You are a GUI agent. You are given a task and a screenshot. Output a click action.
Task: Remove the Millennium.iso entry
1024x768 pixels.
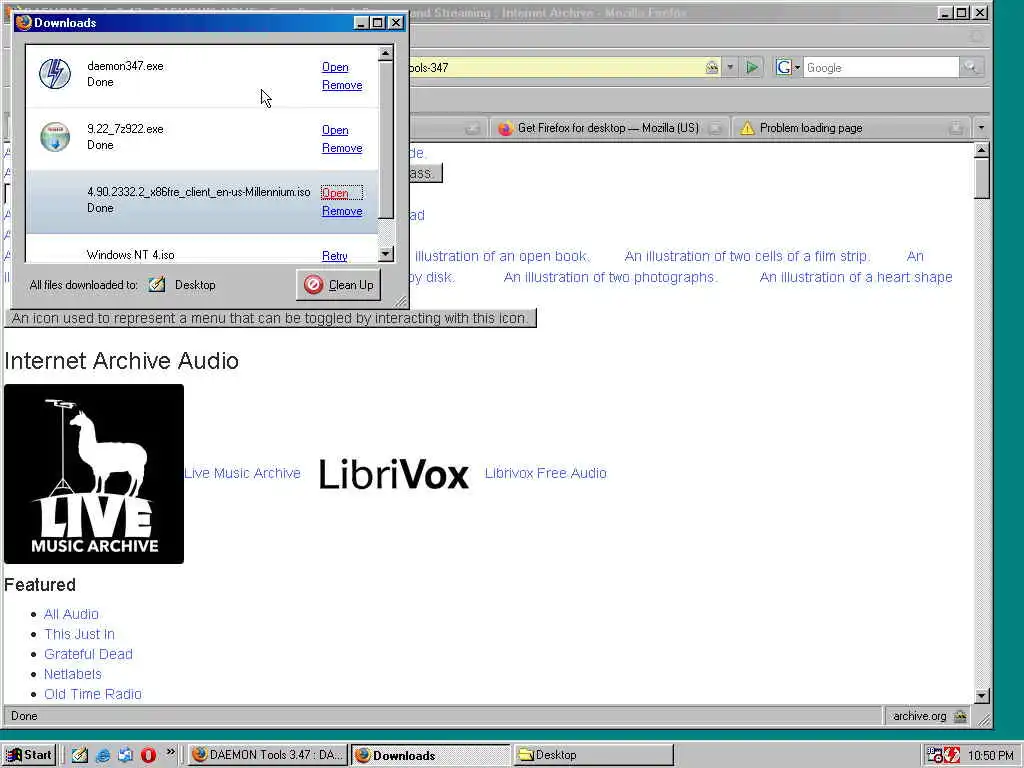(x=342, y=211)
